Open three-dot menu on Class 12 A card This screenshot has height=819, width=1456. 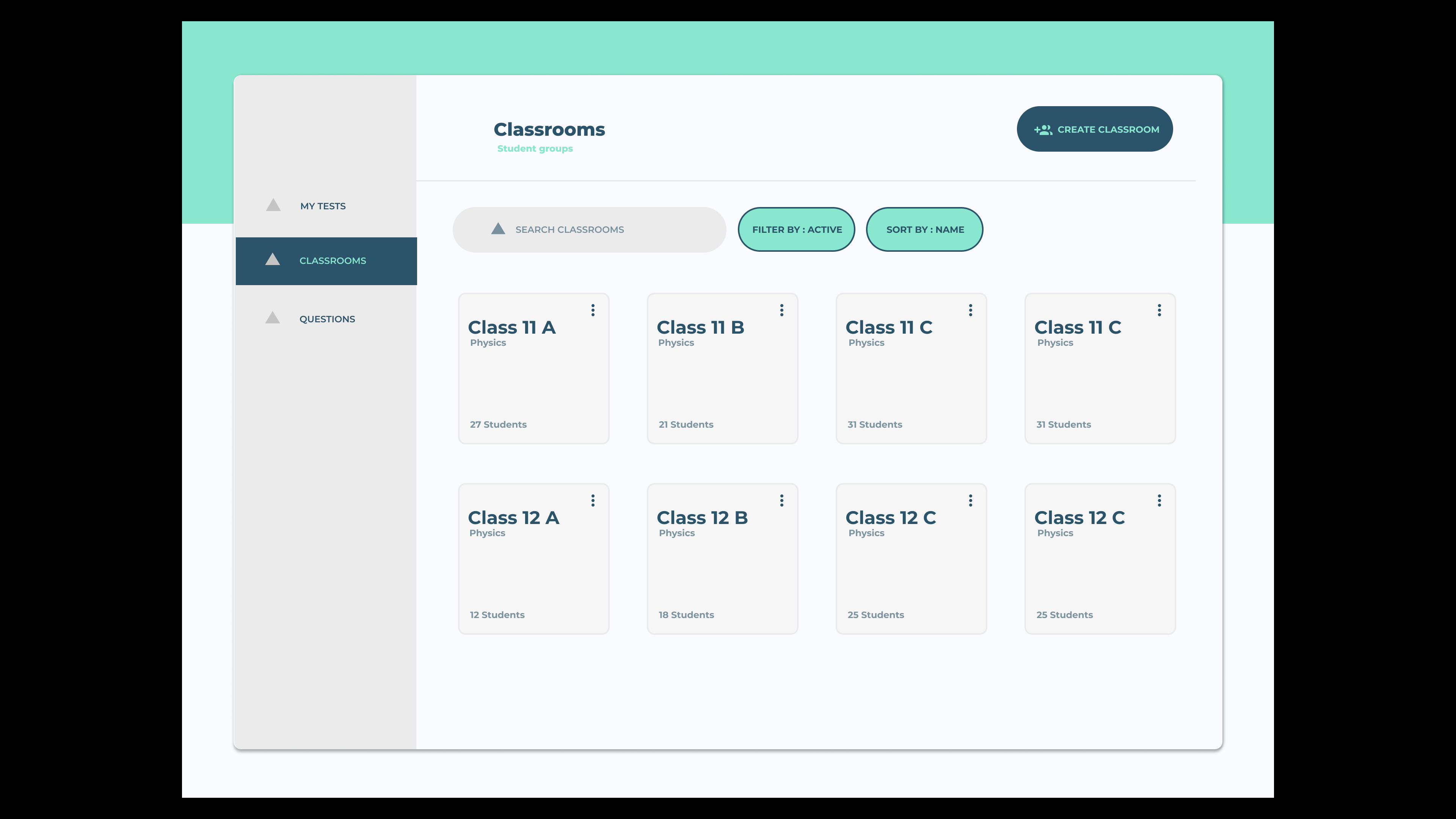[x=592, y=500]
